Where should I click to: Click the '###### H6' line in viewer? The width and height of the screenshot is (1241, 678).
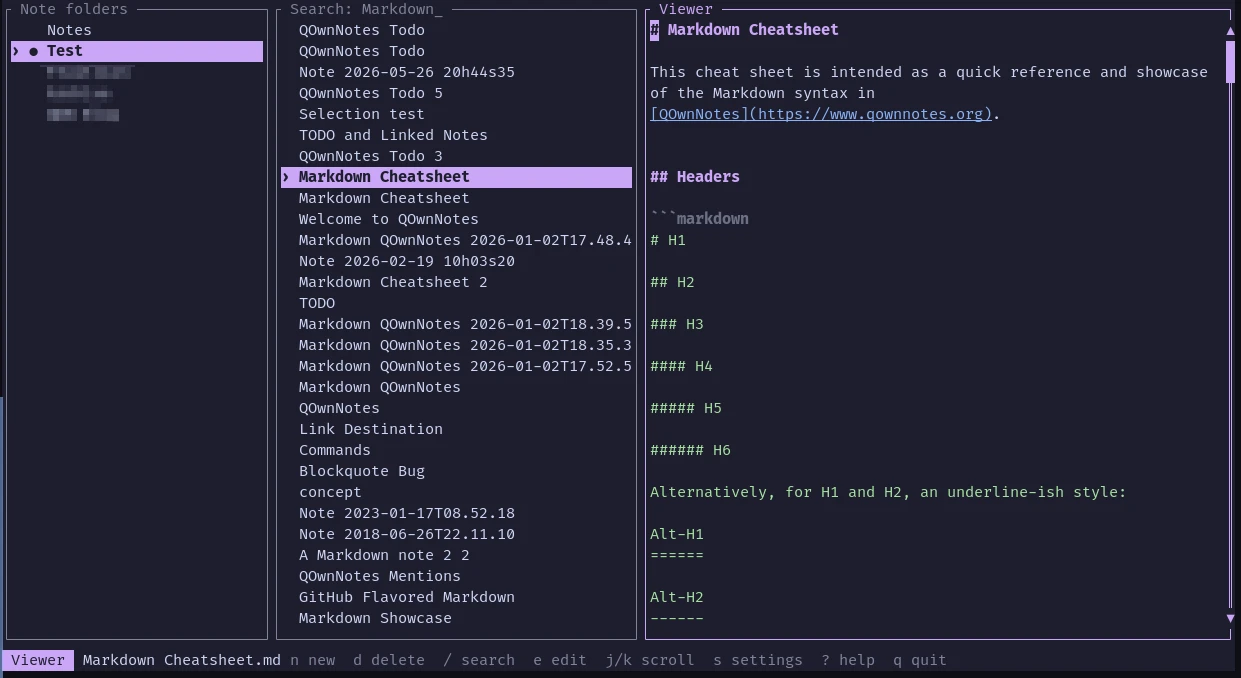click(690, 450)
